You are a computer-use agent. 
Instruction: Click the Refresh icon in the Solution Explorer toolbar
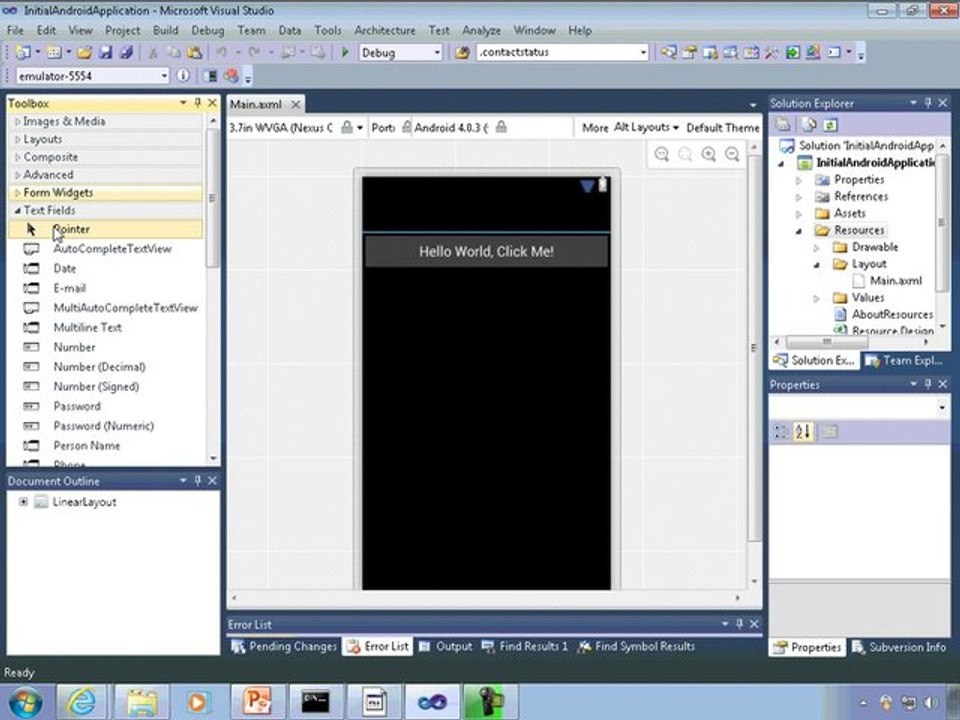(831, 125)
